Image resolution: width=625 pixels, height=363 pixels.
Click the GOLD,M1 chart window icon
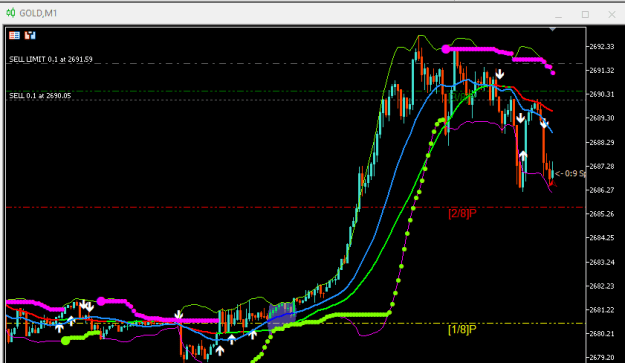[x=11, y=13]
